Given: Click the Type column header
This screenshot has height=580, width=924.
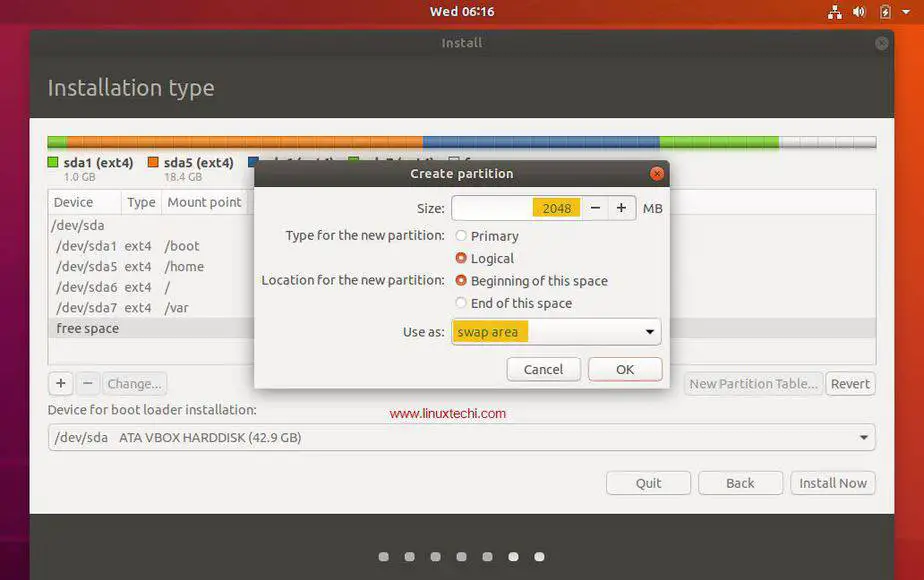Looking at the screenshot, I should 141,202.
